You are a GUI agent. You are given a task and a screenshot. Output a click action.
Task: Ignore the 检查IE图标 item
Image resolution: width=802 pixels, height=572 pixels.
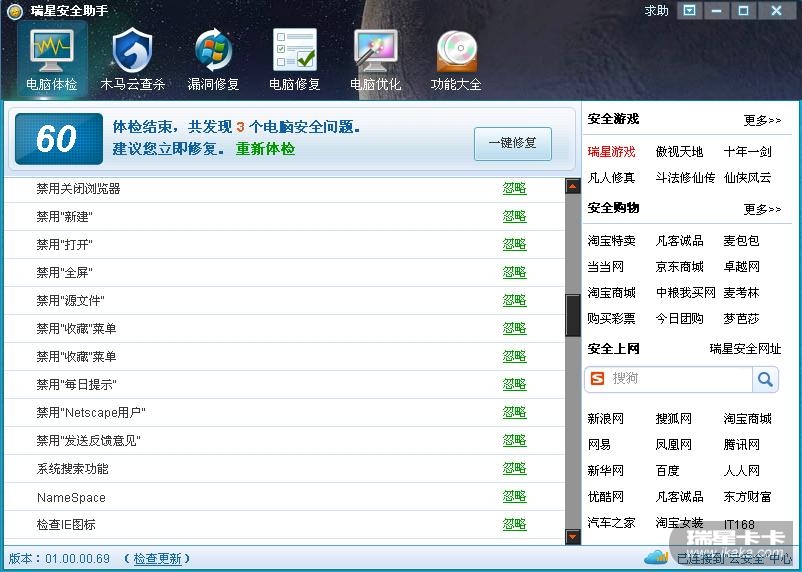(x=515, y=524)
